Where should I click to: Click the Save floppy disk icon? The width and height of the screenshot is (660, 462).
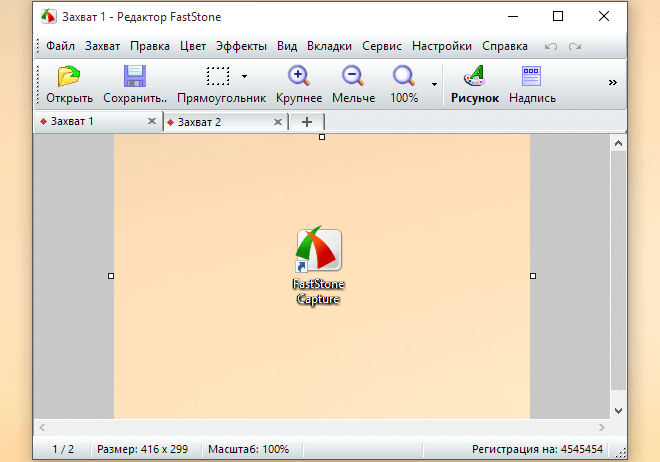point(135,76)
